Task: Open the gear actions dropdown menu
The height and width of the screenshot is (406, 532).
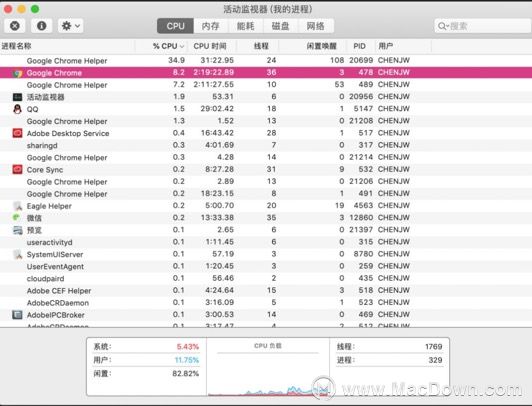Action: tap(71, 26)
